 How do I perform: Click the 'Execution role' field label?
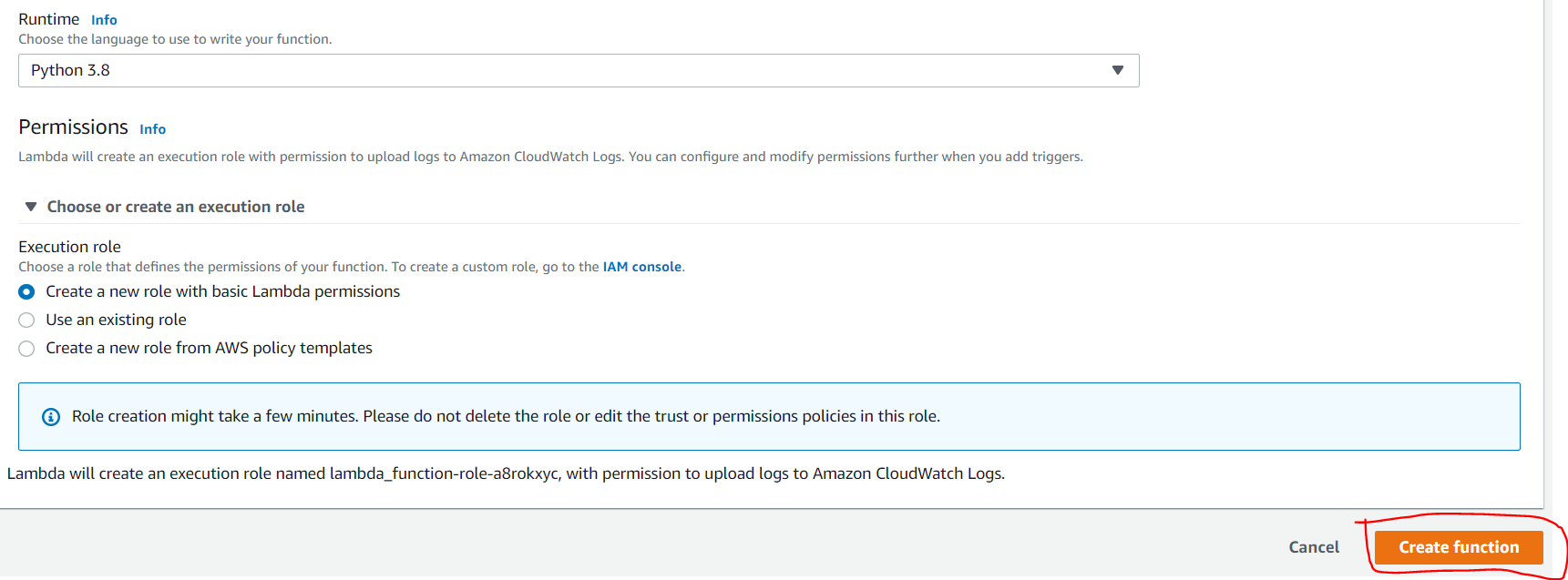point(69,247)
